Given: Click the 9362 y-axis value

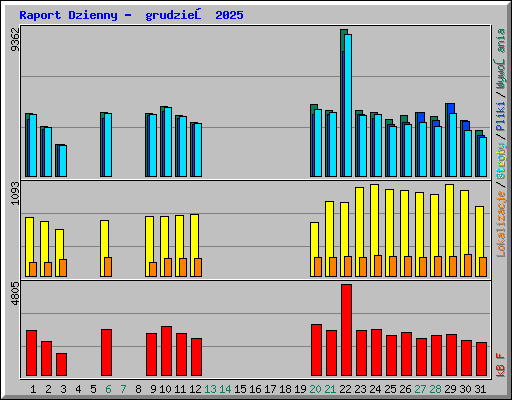Looking at the screenshot, I should point(15,39).
